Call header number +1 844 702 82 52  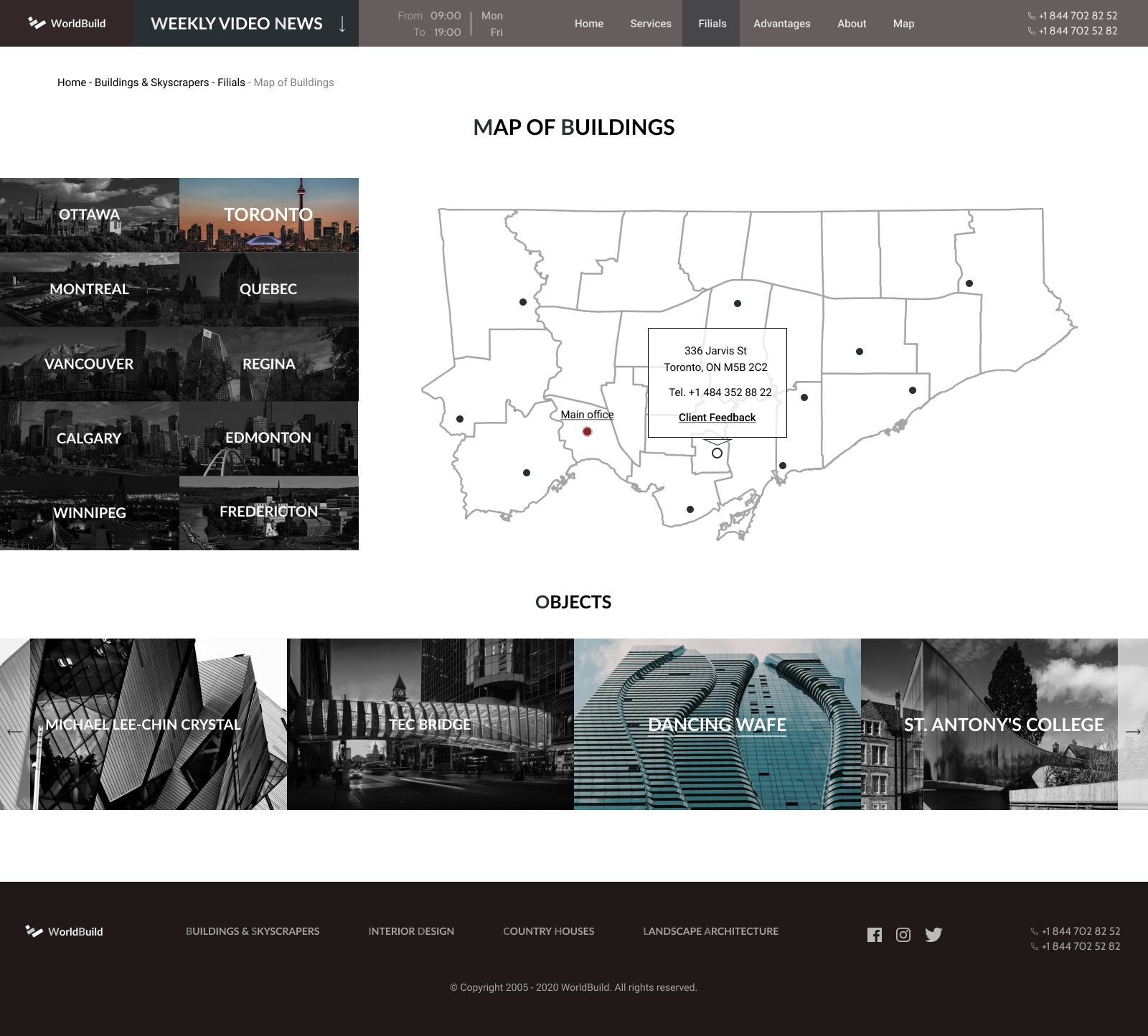tap(1073, 16)
